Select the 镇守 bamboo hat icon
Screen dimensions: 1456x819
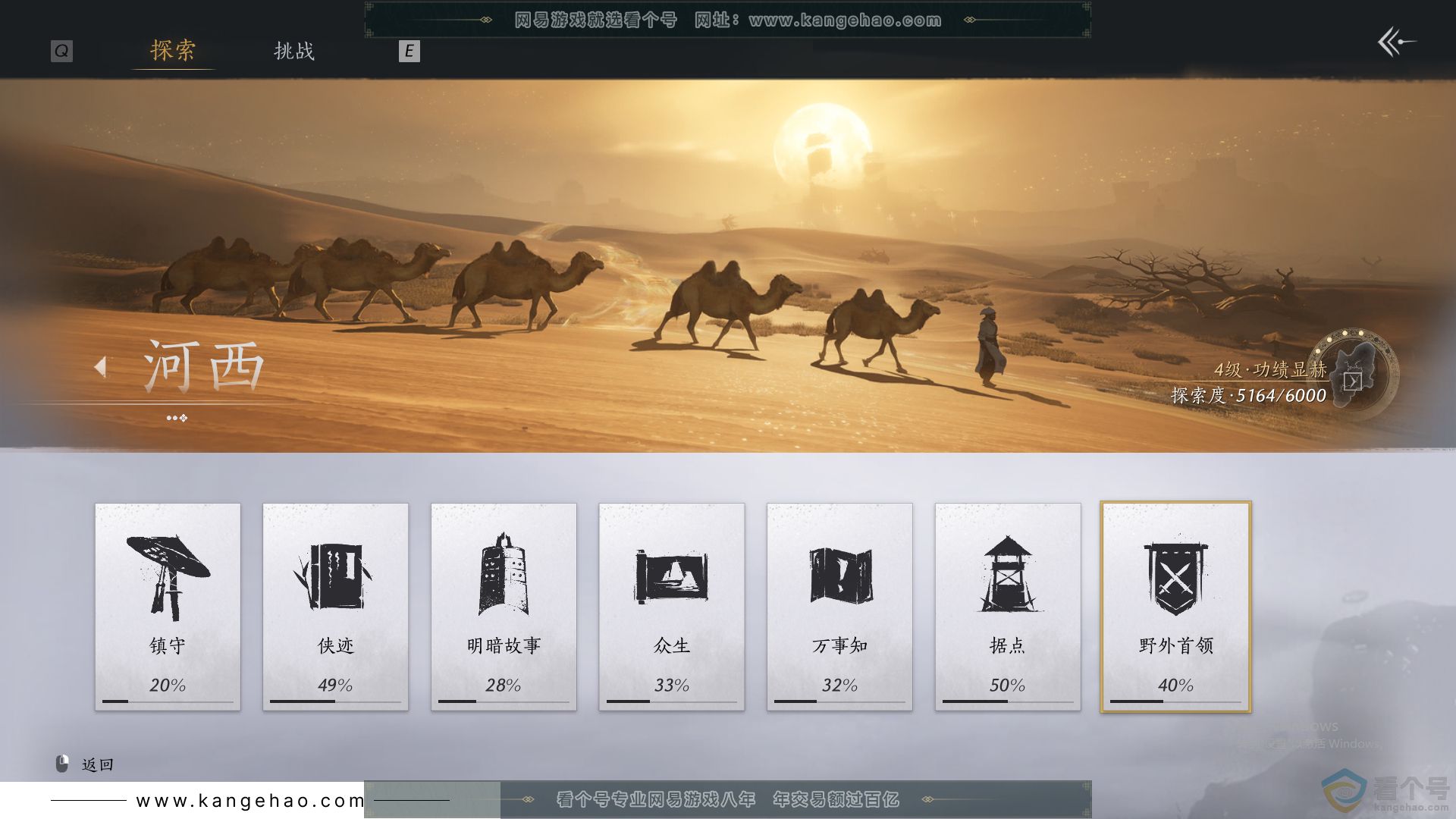[x=168, y=576]
